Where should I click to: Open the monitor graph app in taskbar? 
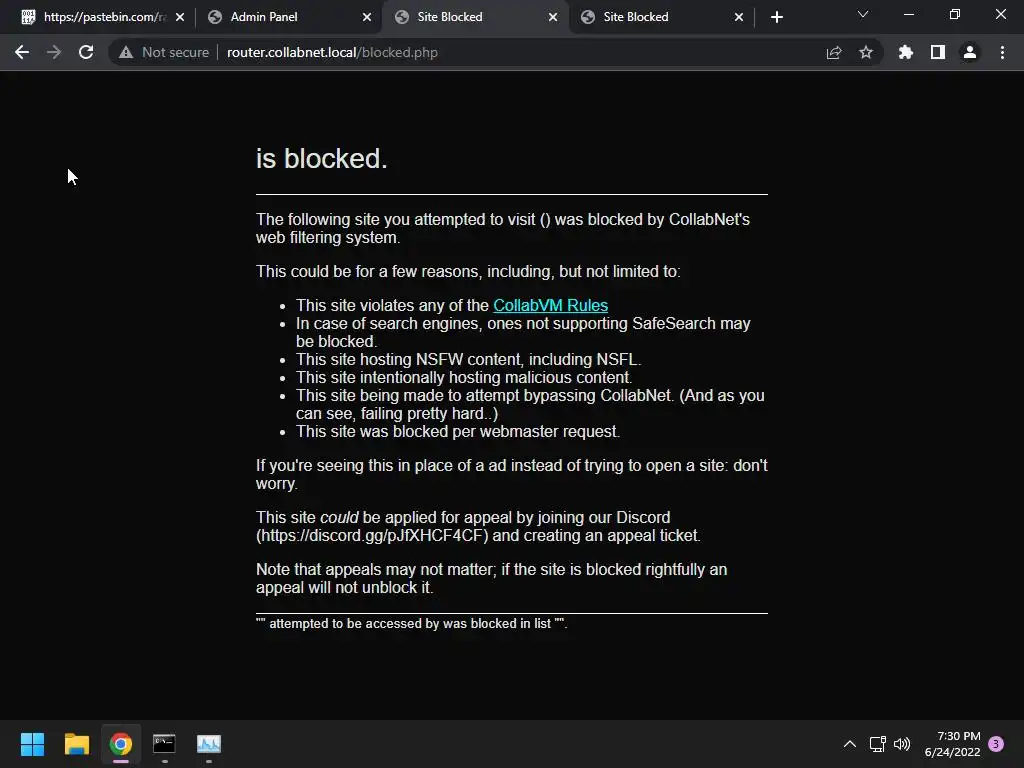pyautogui.click(x=209, y=744)
